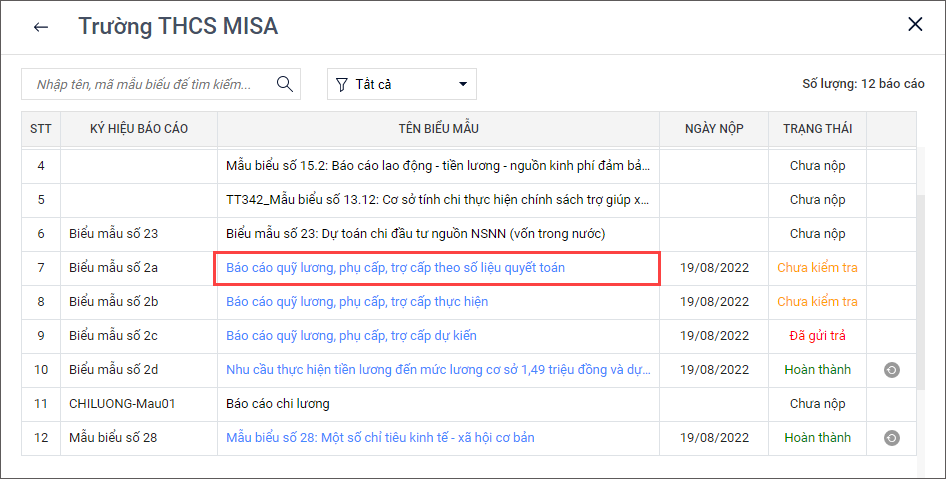This screenshot has width=946, height=479.
Task: Click the circular arrow icon for Mẫu biểu số 28
Action: point(891,438)
